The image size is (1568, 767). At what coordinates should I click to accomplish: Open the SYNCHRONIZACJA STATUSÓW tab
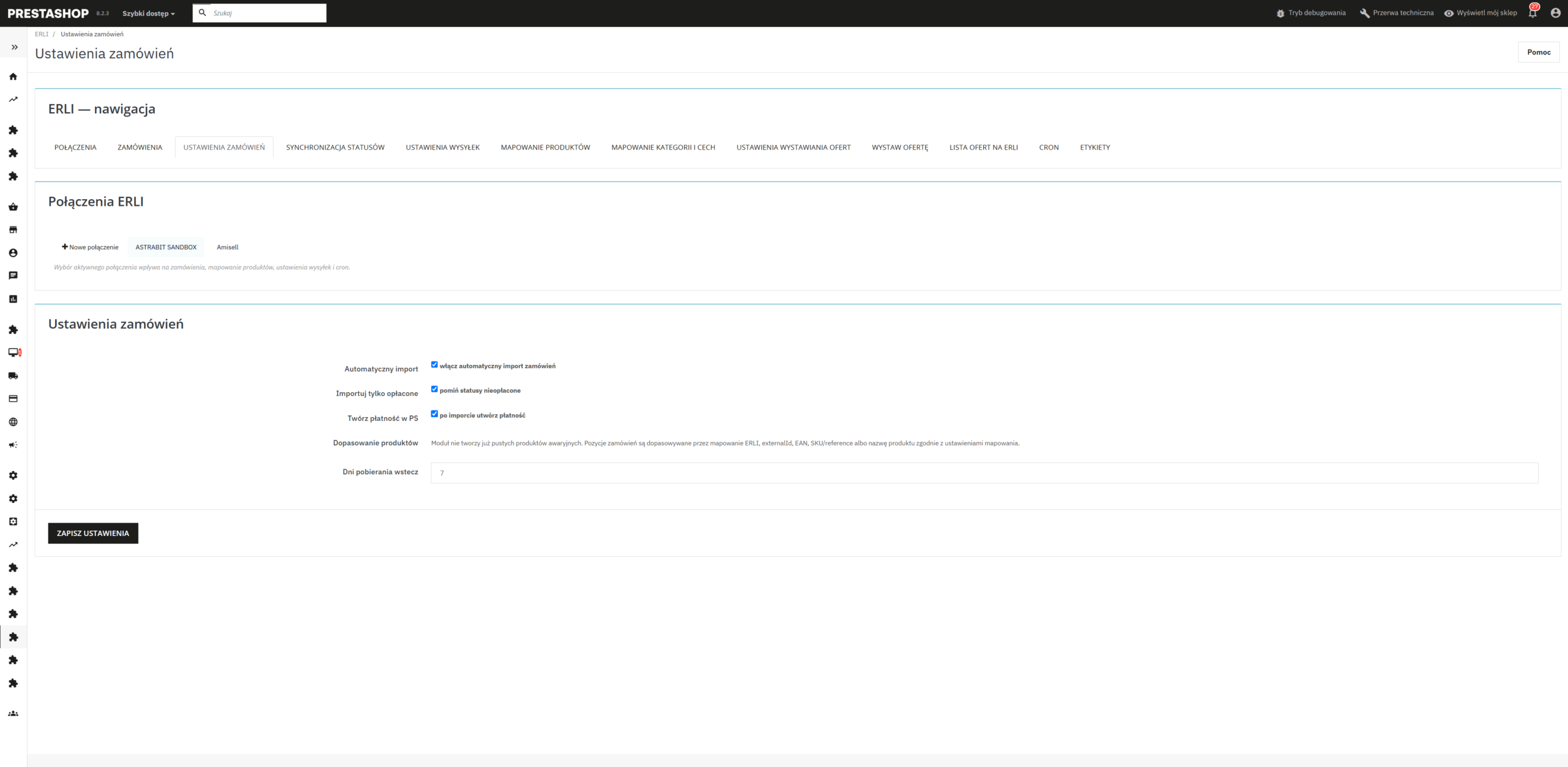(335, 148)
